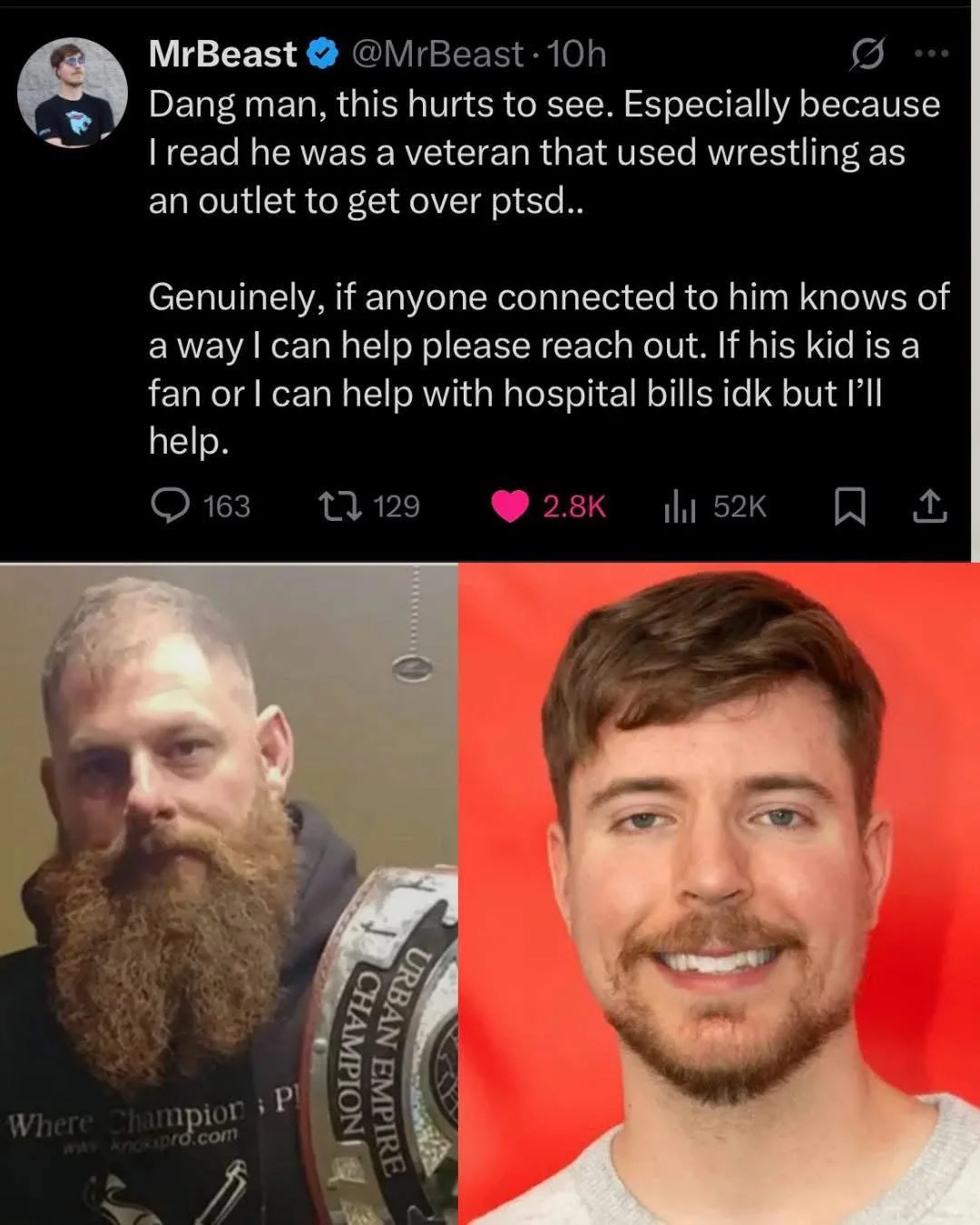
Task: Click the MrBeast display name
Action: [222, 54]
